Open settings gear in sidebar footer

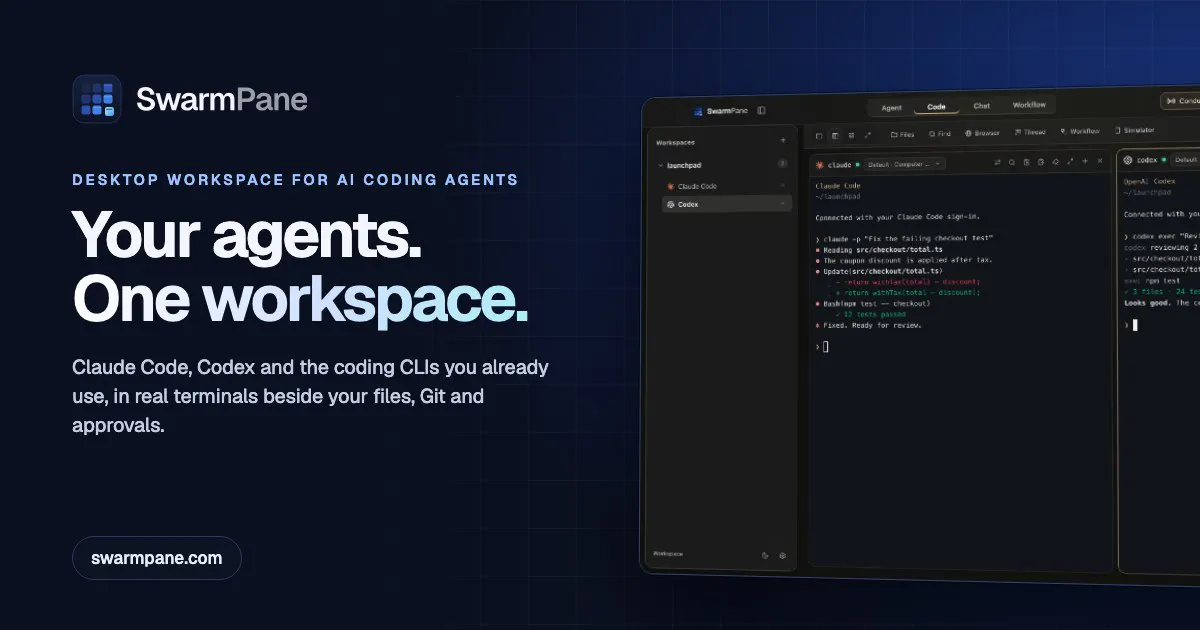782,555
